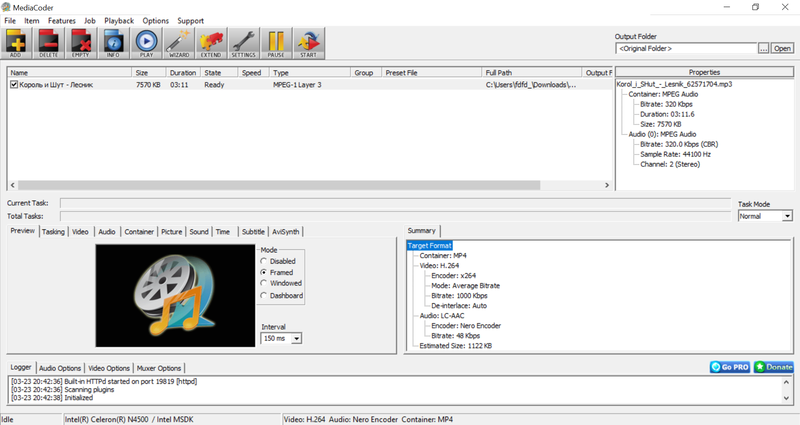The height and width of the screenshot is (425, 800).
Task: Click the Output Folder input field
Action: tap(686, 48)
